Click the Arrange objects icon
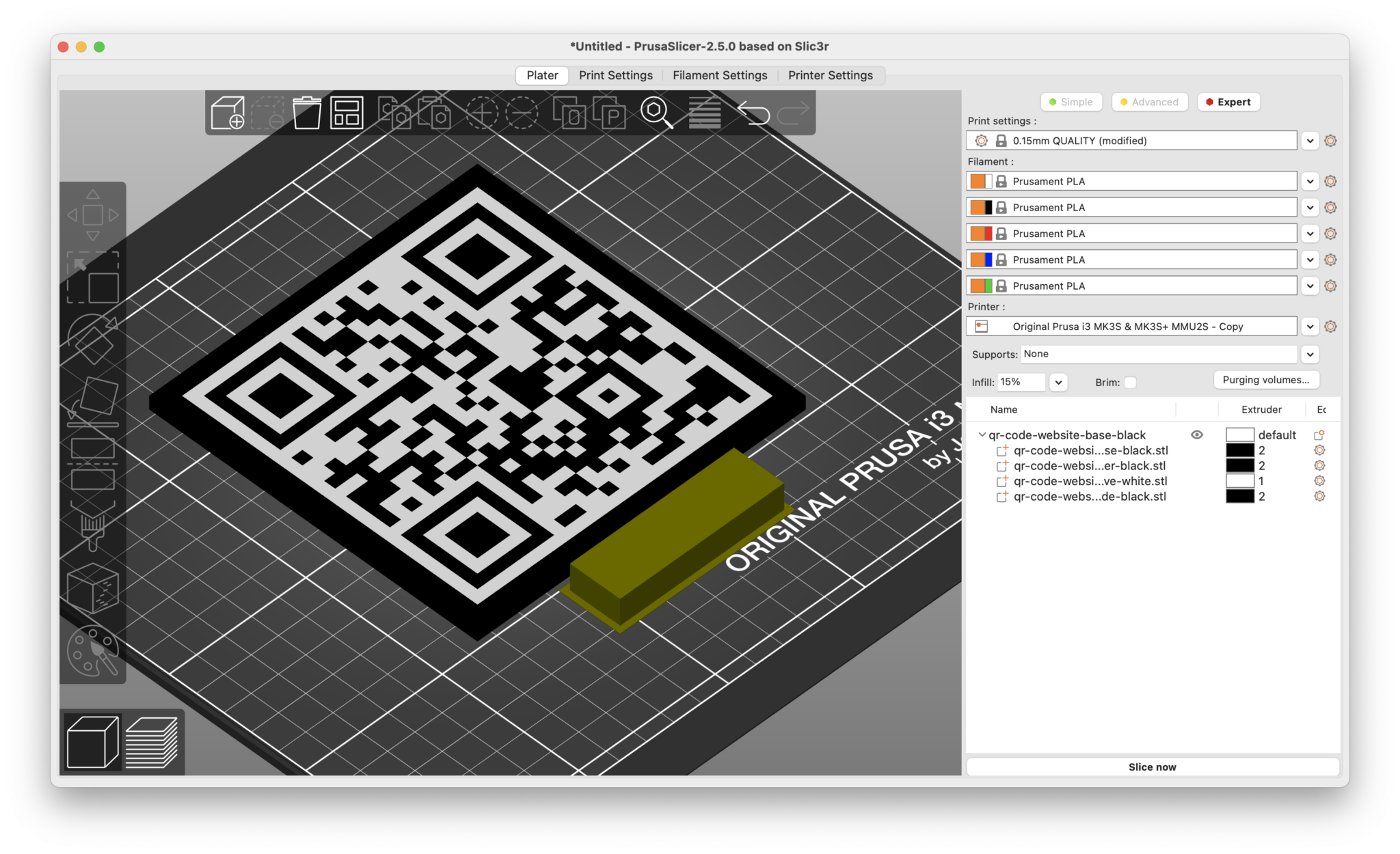The width and height of the screenshot is (1400, 854). [x=347, y=113]
